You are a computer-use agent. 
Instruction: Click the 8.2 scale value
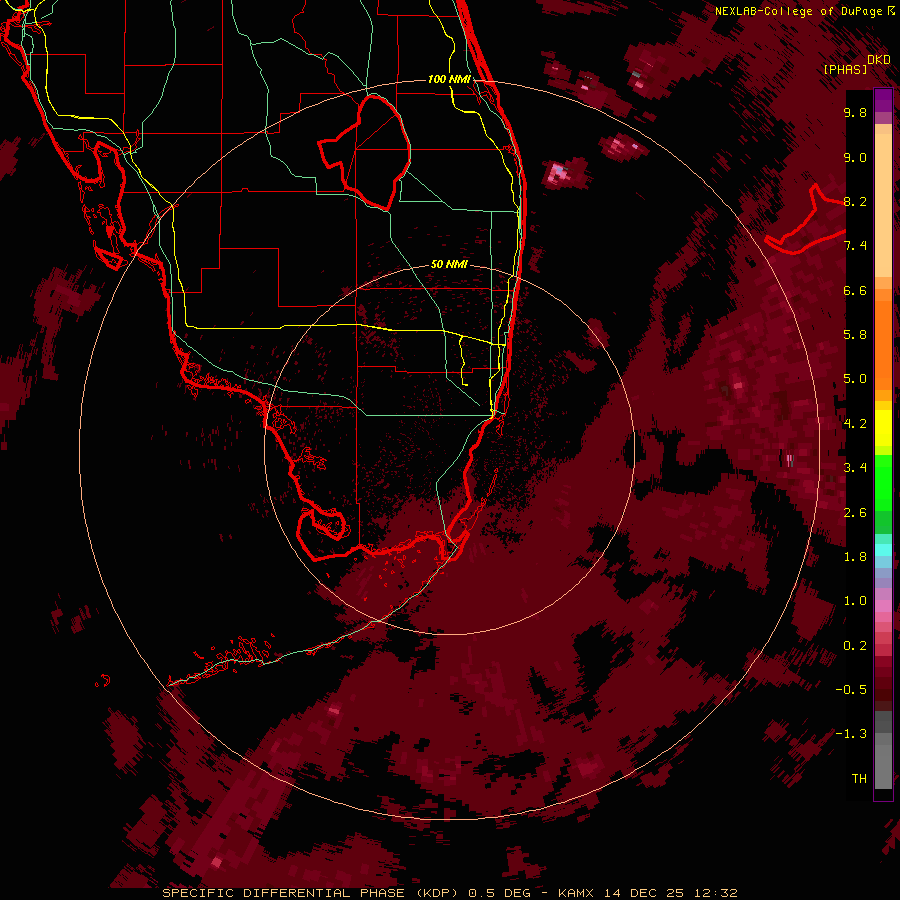[855, 201]
